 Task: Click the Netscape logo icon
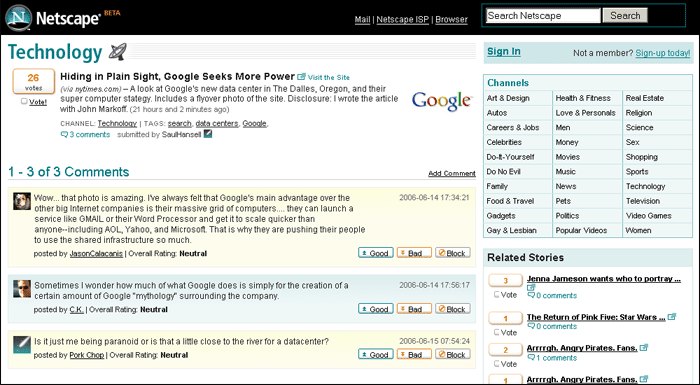coord(18,17)
